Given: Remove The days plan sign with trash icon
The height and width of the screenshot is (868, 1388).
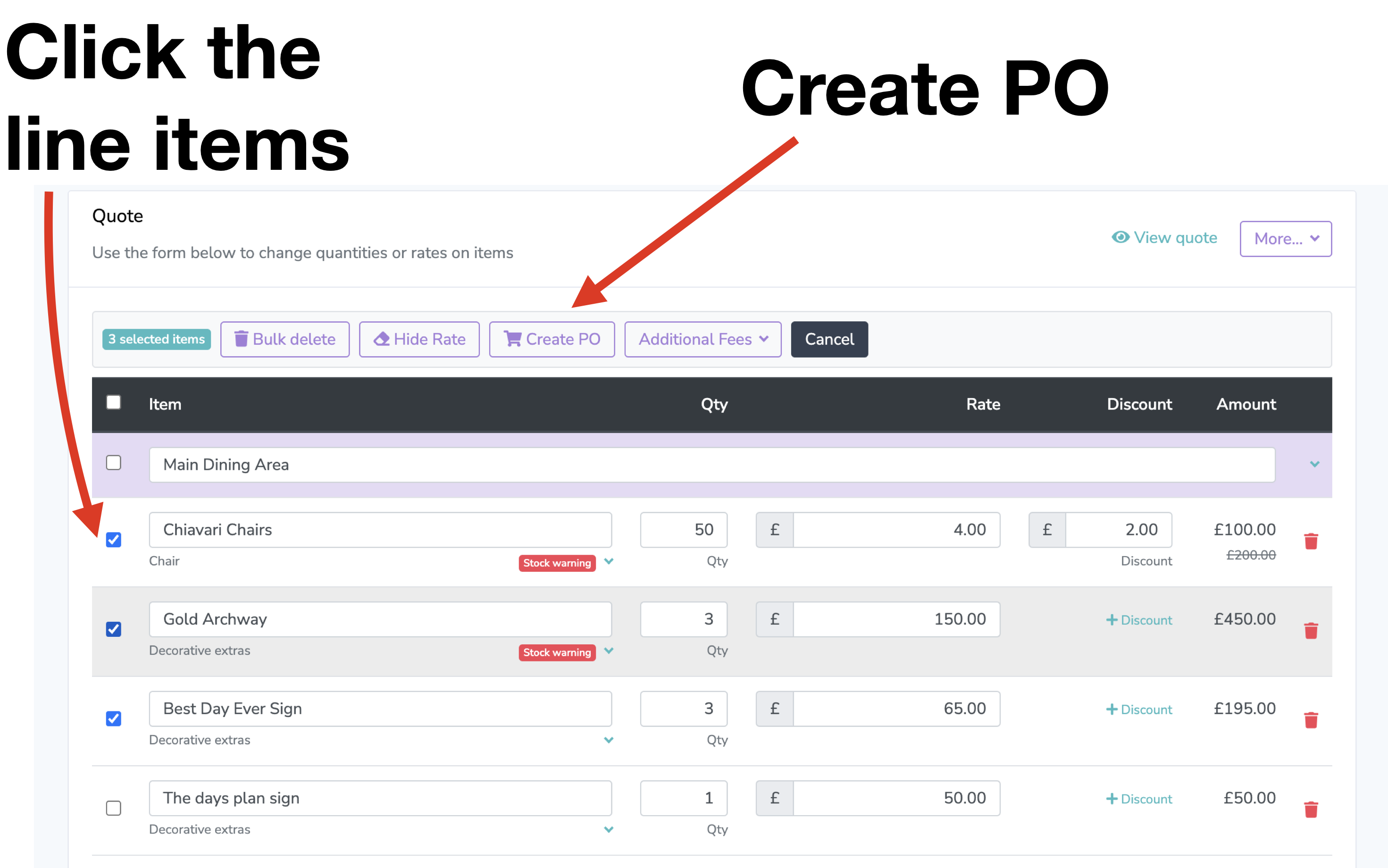Looking at the screenshot, I should 1311,810.
